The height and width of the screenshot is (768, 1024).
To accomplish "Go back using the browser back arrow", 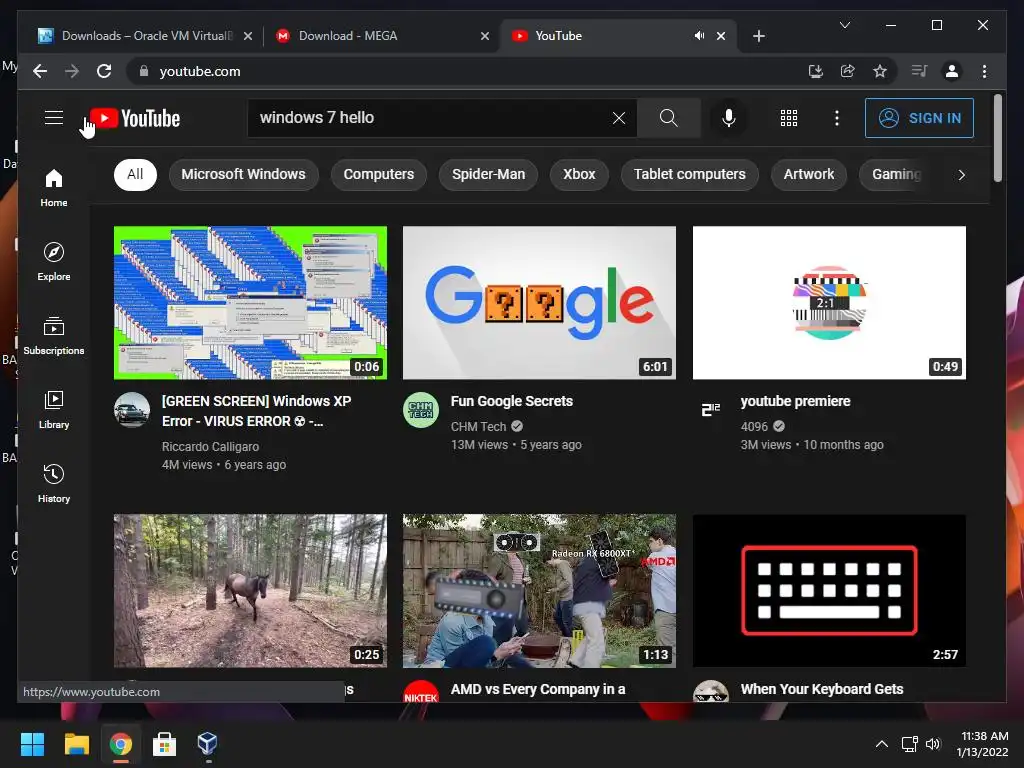I will pyautogui.click(x=40, y=71).
